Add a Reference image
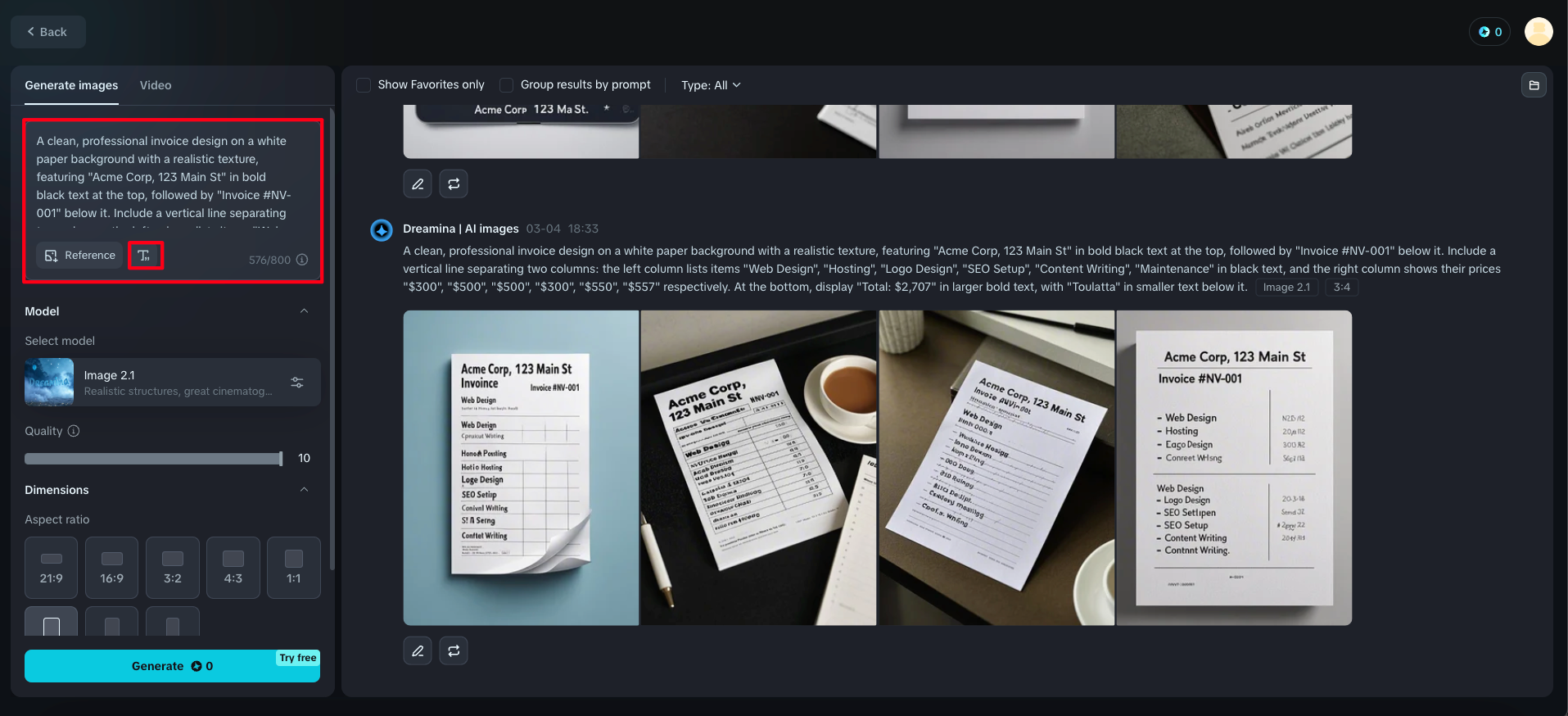This screenshot has height=716, width=1568. tap(79, 256)
